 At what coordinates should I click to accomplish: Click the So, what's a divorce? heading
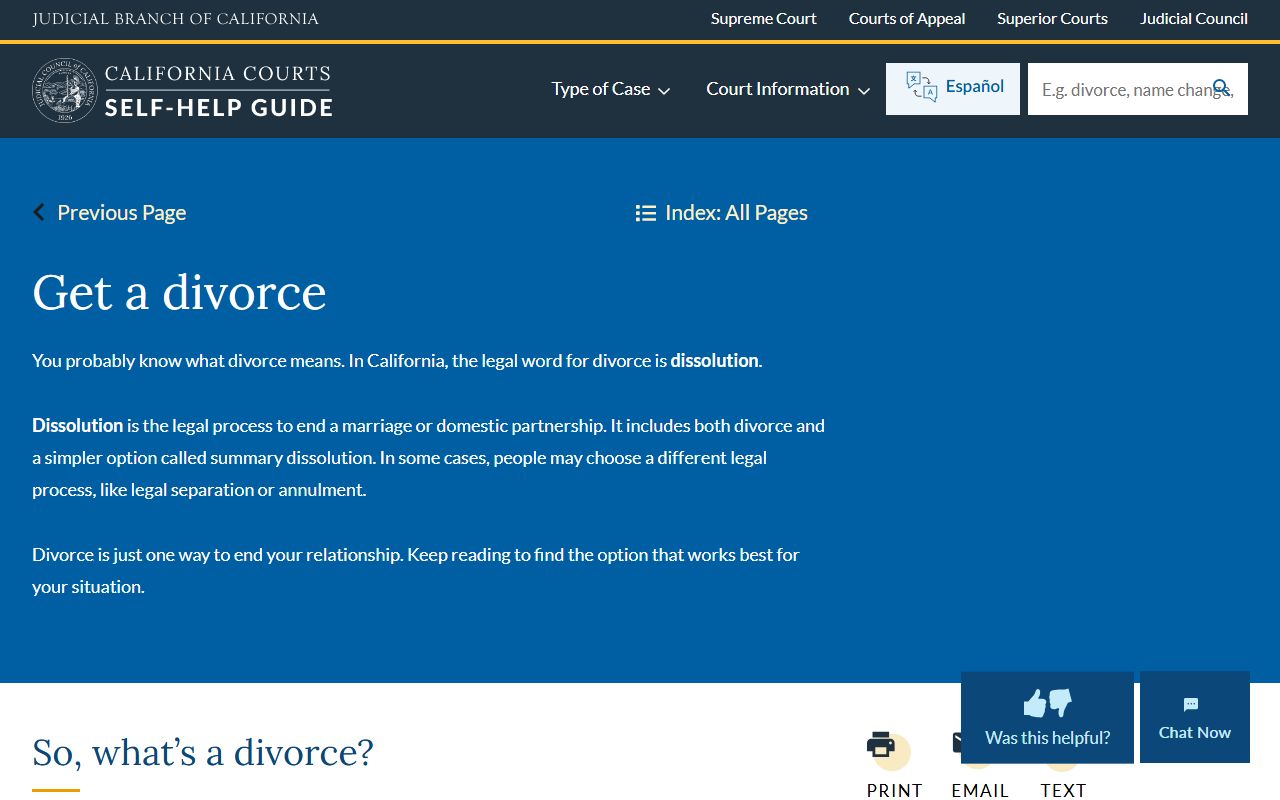click(x=203, y=752)
